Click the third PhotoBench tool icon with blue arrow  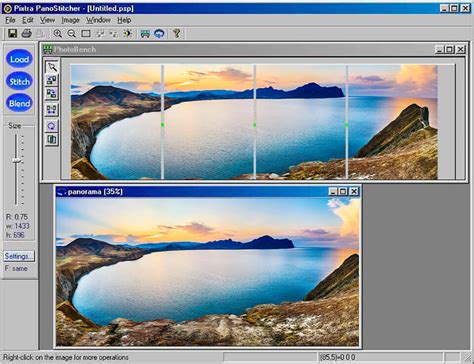[52, 94]
